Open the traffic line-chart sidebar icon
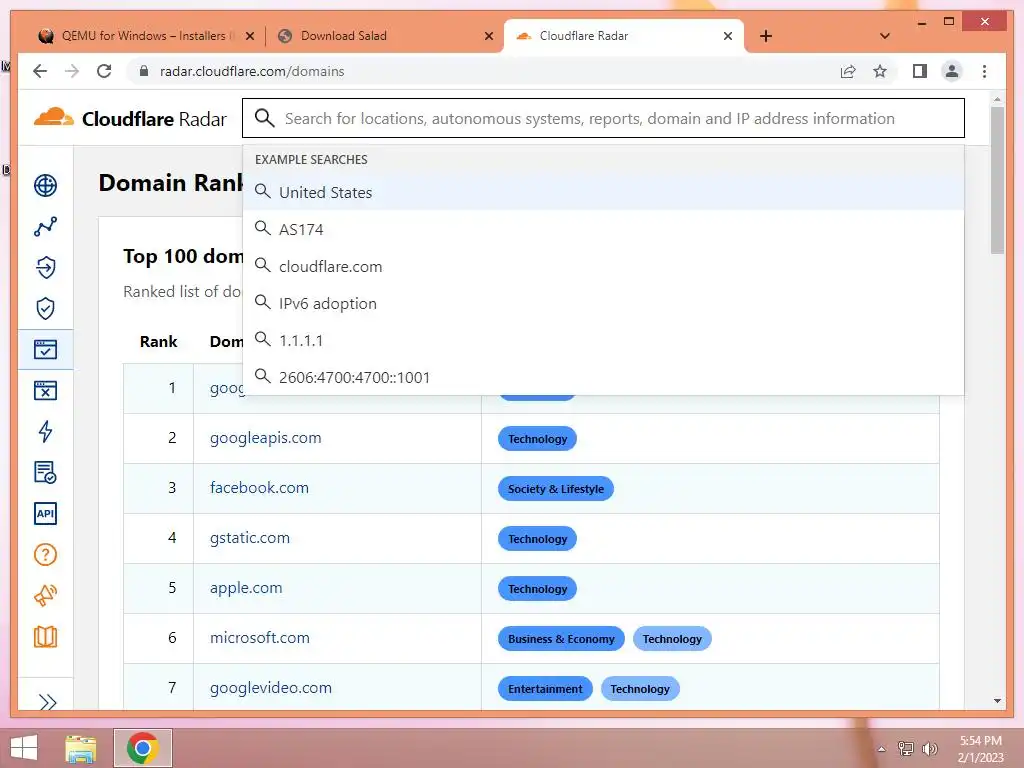1024x768 pixels. tap(45, 227)
